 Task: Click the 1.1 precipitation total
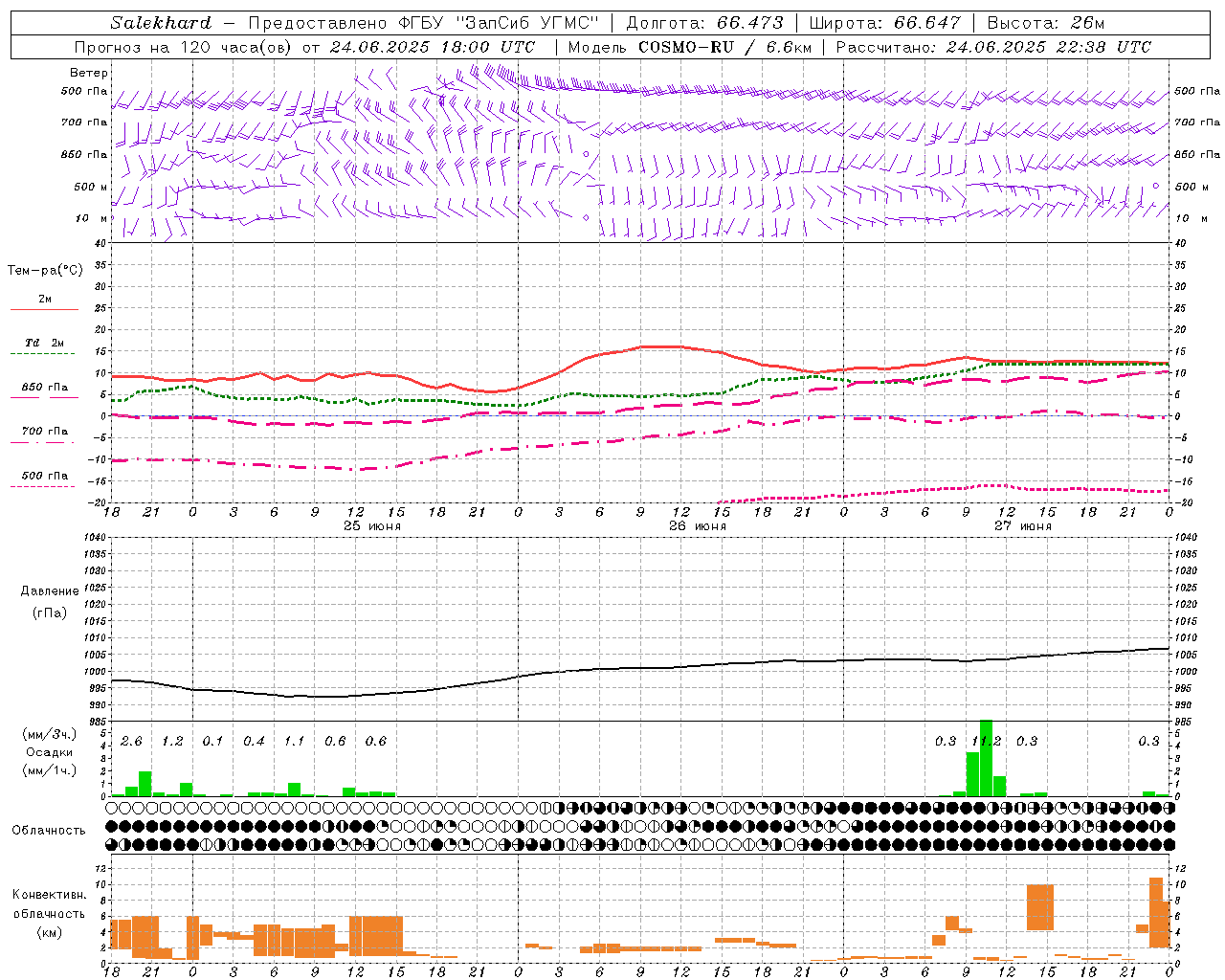tap(294, 742)
